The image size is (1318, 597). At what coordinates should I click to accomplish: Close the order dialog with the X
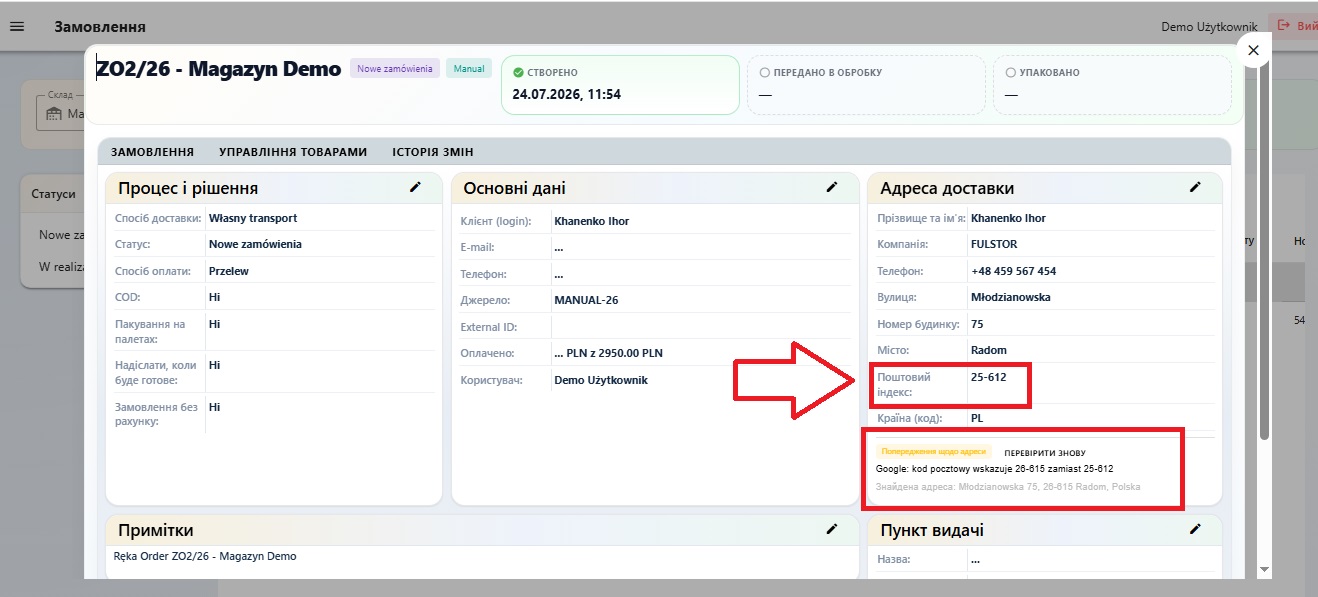(1254, 50)
